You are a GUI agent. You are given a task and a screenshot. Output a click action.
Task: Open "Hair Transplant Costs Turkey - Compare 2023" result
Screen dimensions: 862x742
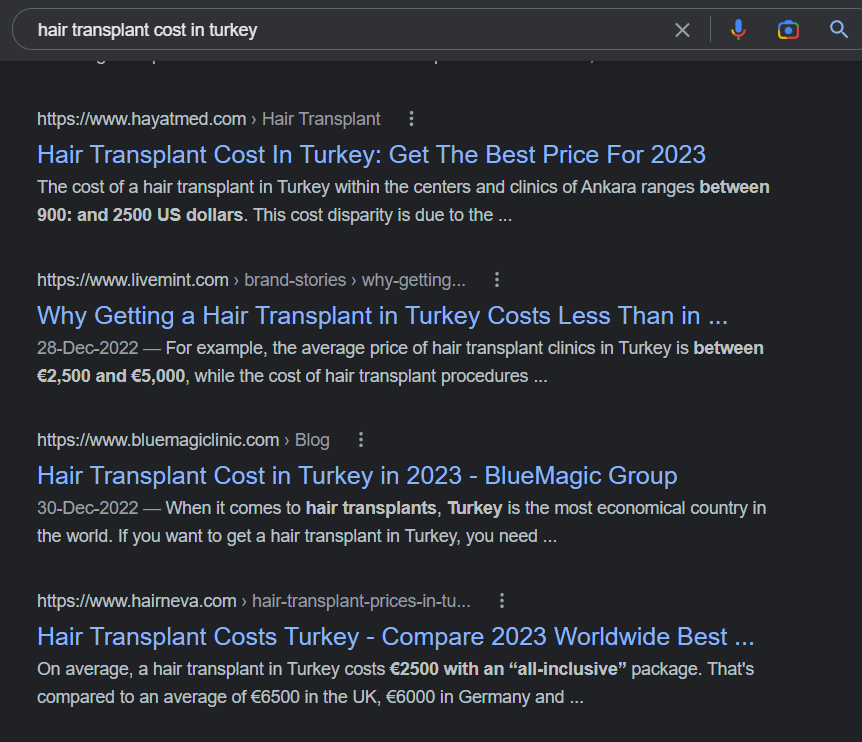coord(395,637)
